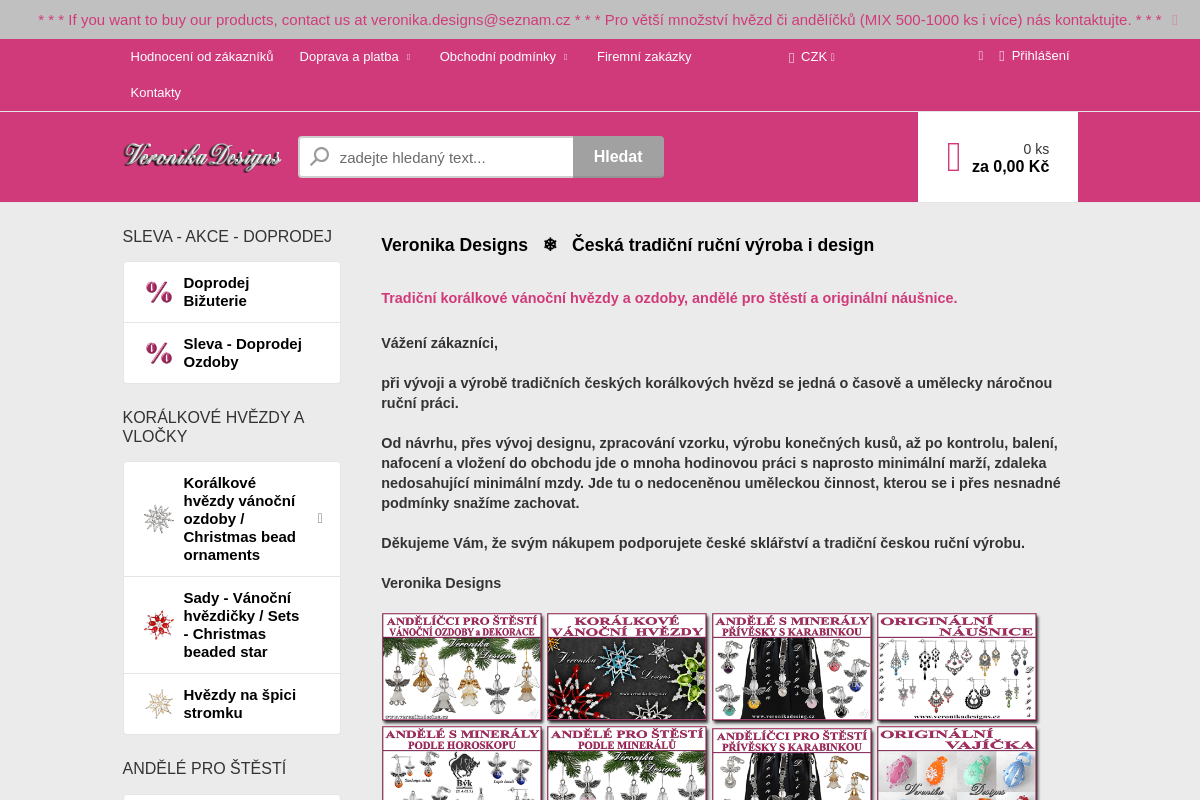
Task: Open the Kontakty page
Action: pos(155,92)
